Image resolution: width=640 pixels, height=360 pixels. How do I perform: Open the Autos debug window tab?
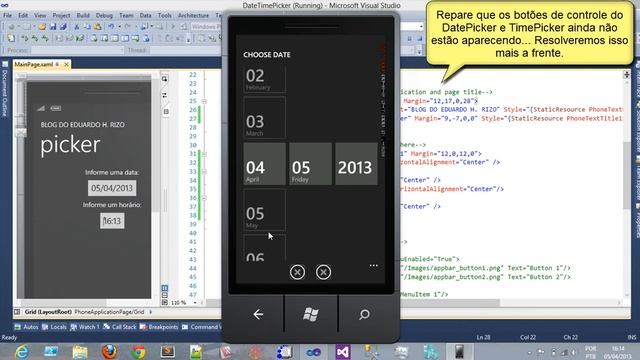pyautogui.click(x=27, y=327)
